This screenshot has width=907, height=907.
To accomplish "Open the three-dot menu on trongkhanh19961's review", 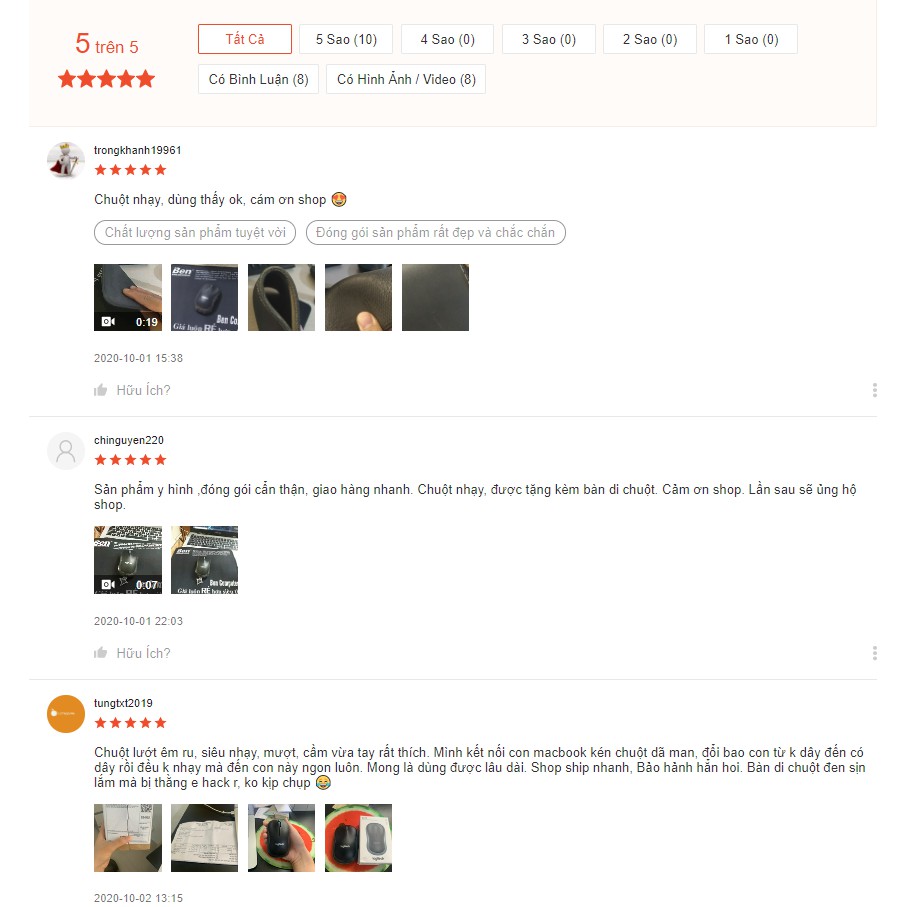I will pos(875,390).
